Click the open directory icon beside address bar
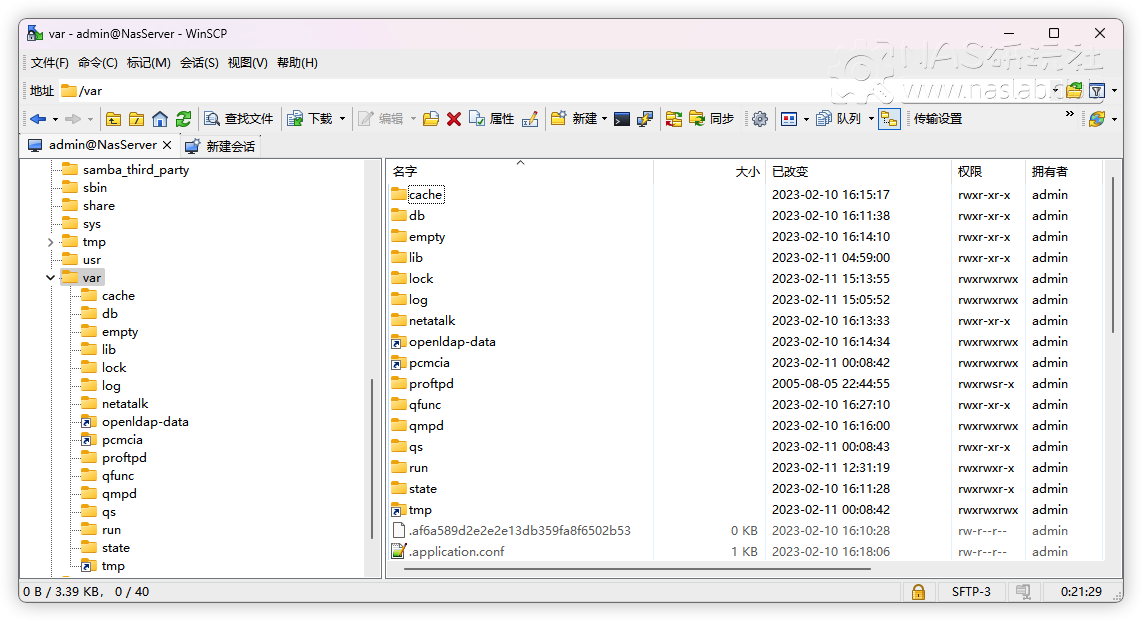1142x621 pixels. [x=1074, y=90]
